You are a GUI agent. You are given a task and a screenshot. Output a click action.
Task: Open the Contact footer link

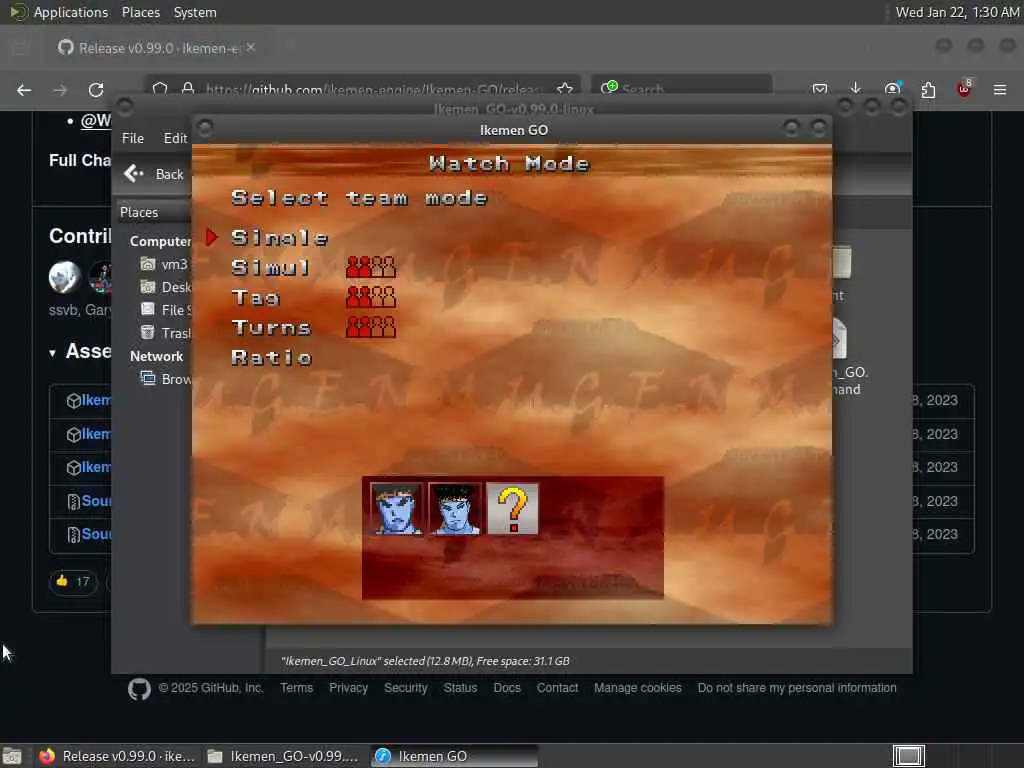pos(557,688)
